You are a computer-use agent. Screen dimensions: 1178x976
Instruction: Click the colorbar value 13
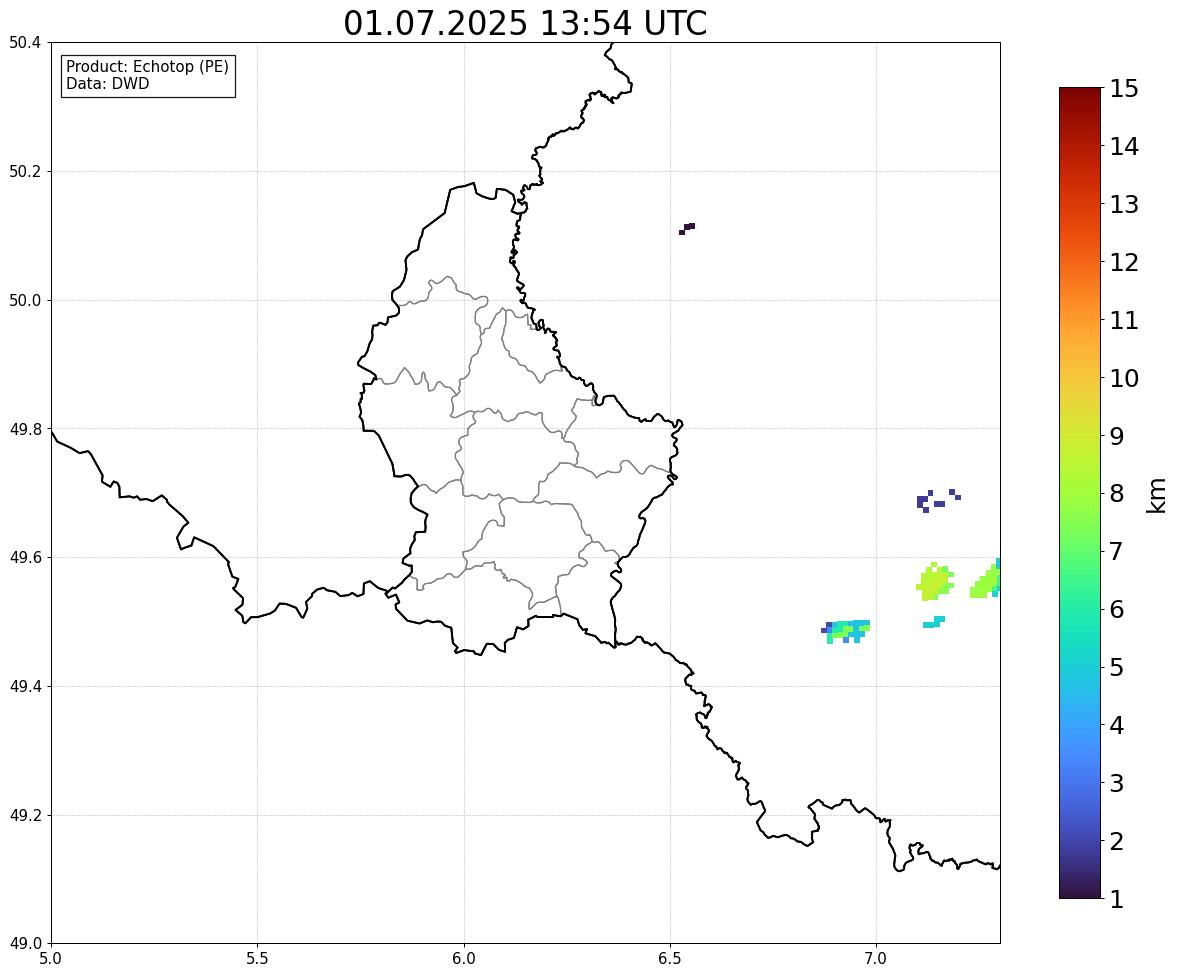[x=1124, y=204]
